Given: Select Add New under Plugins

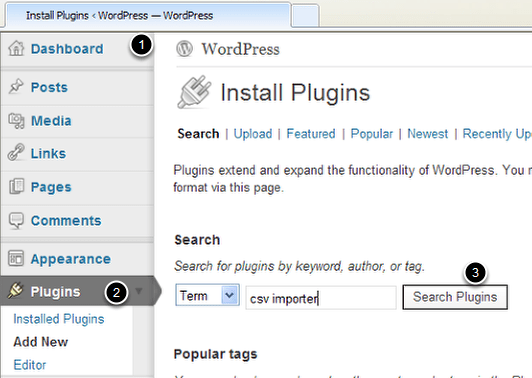Looking at the screenshot, I should [41, 342].
